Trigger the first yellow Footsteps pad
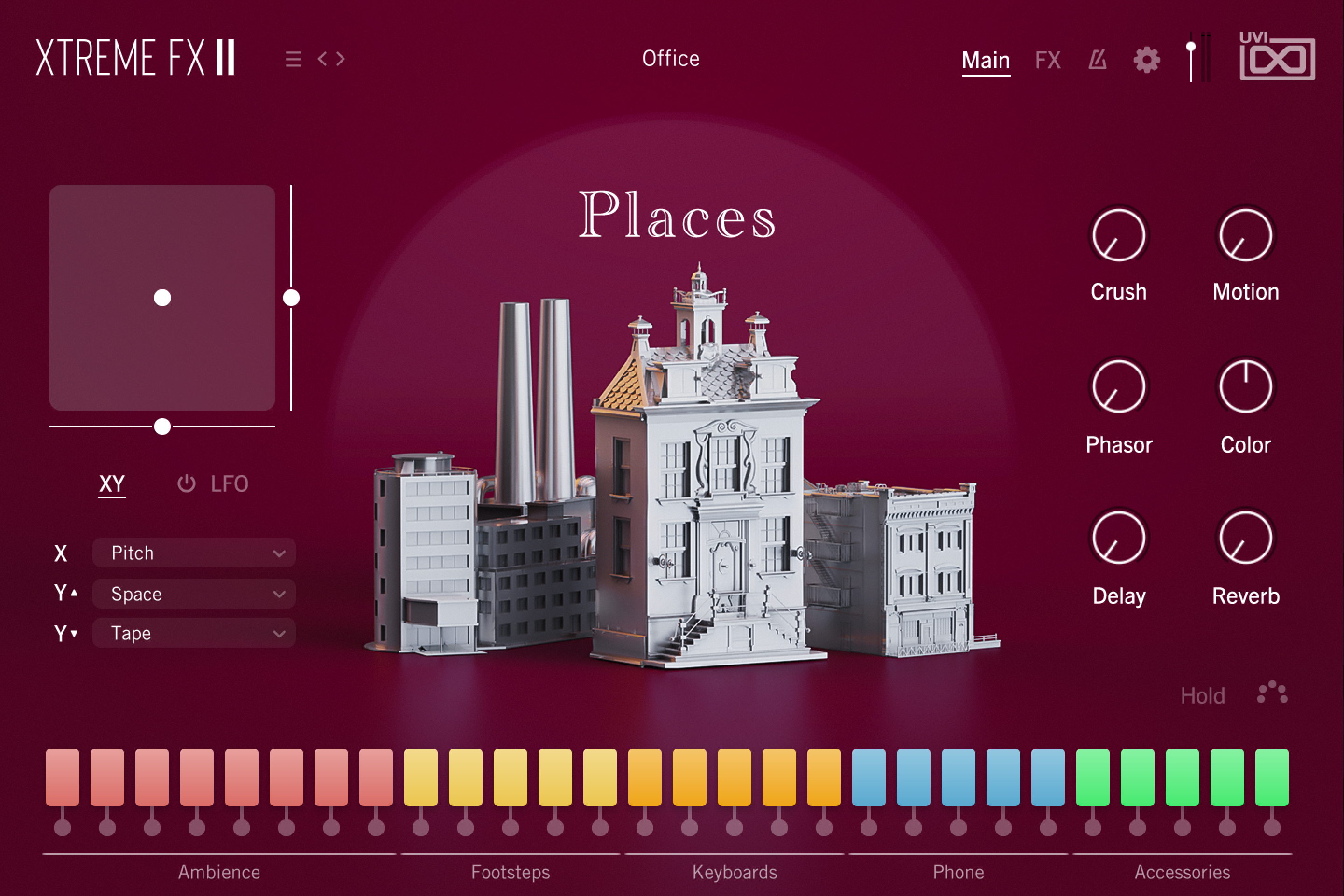 coord(420,777)
